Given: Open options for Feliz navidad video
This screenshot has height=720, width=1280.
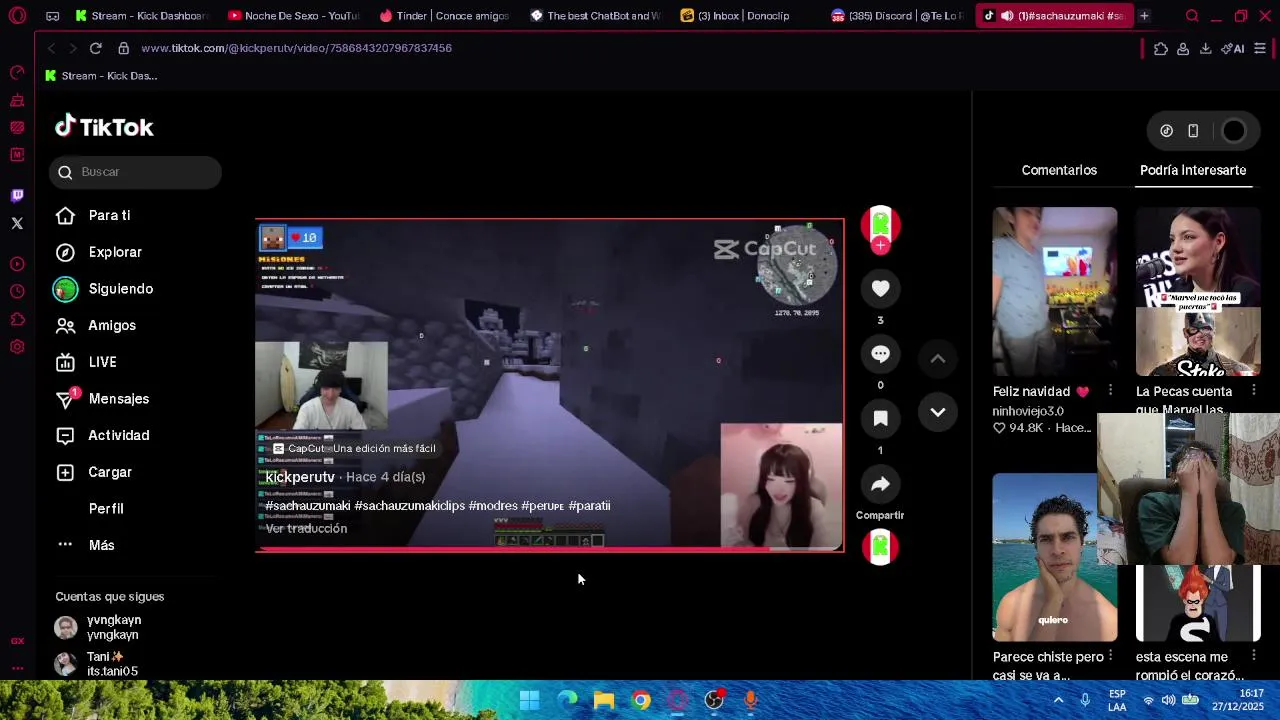Looking at the screenshot, I should (x=1110, y=390).
